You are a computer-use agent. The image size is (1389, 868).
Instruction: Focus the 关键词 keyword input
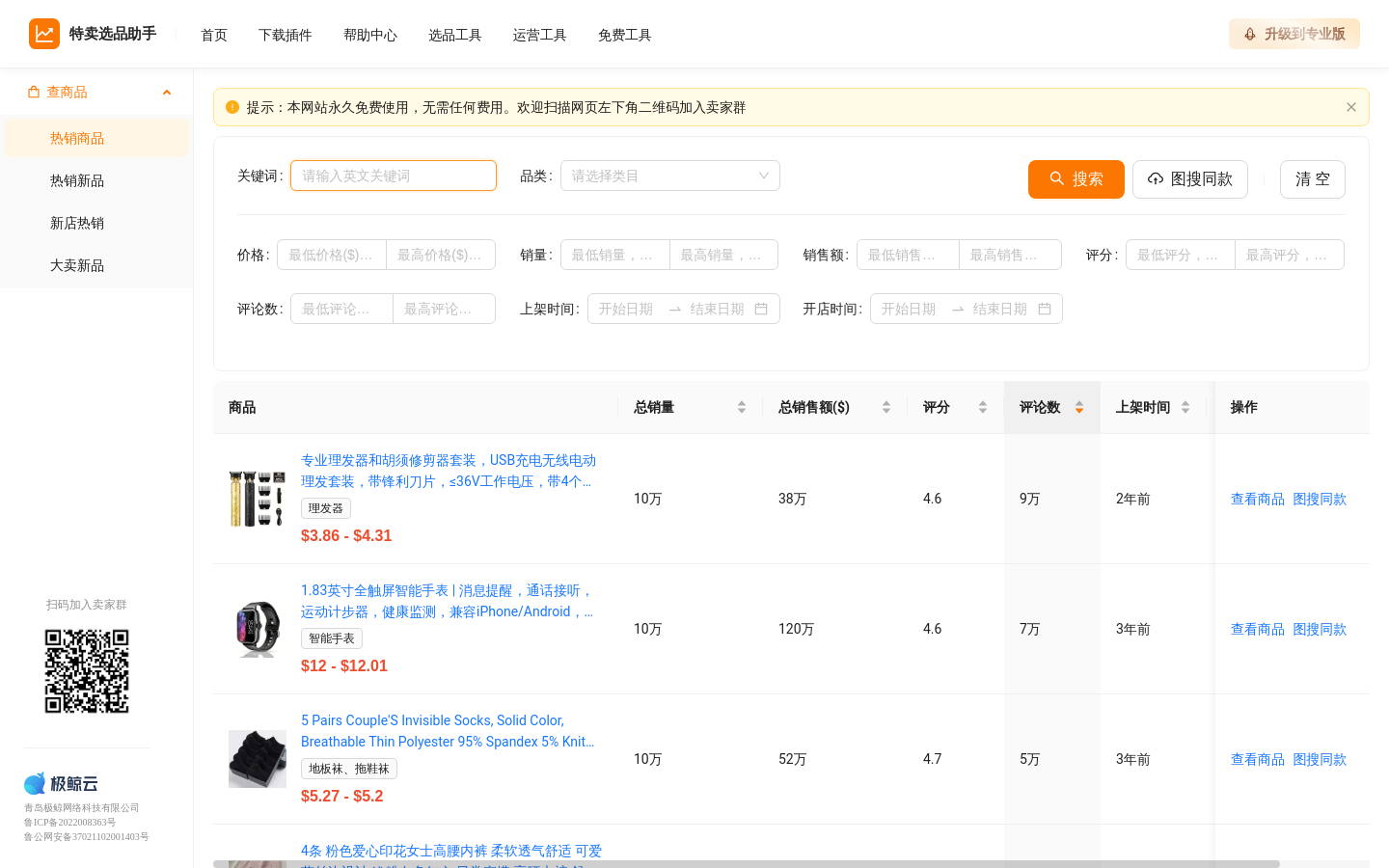[394, 176]
